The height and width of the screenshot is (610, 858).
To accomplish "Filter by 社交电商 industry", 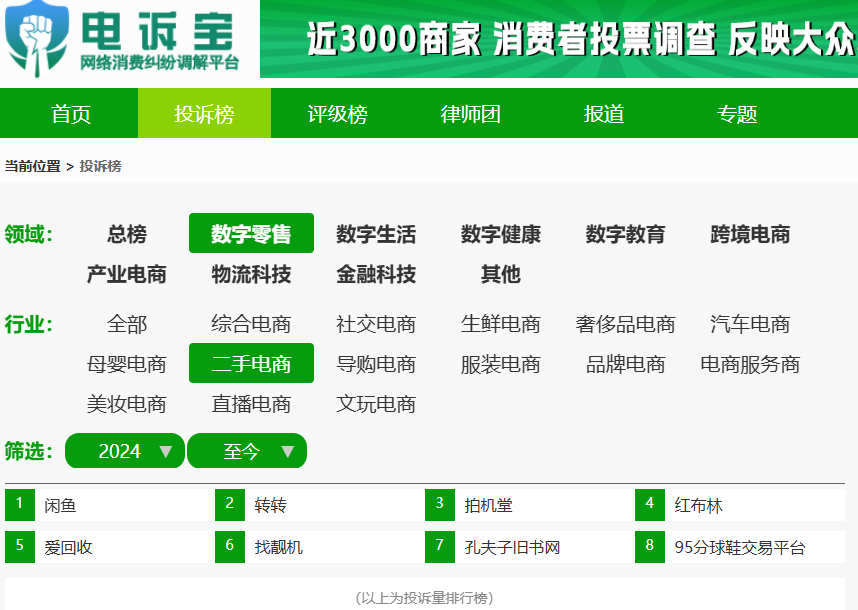I will 376,324.
